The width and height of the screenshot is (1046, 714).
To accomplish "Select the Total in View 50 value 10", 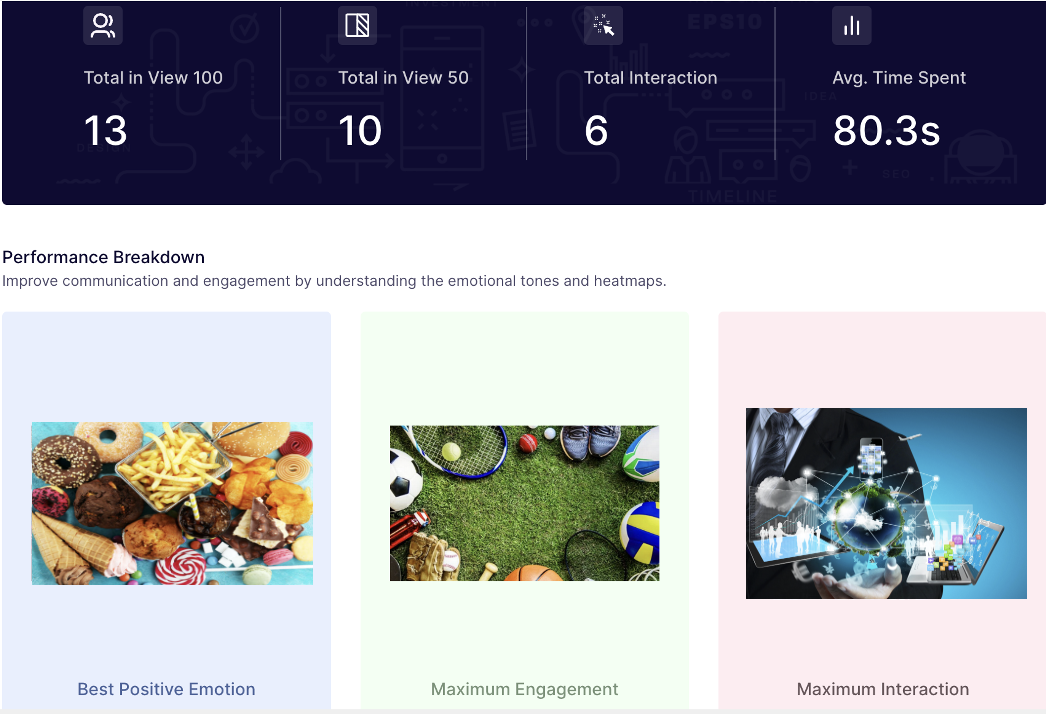I will pos(360,131).
